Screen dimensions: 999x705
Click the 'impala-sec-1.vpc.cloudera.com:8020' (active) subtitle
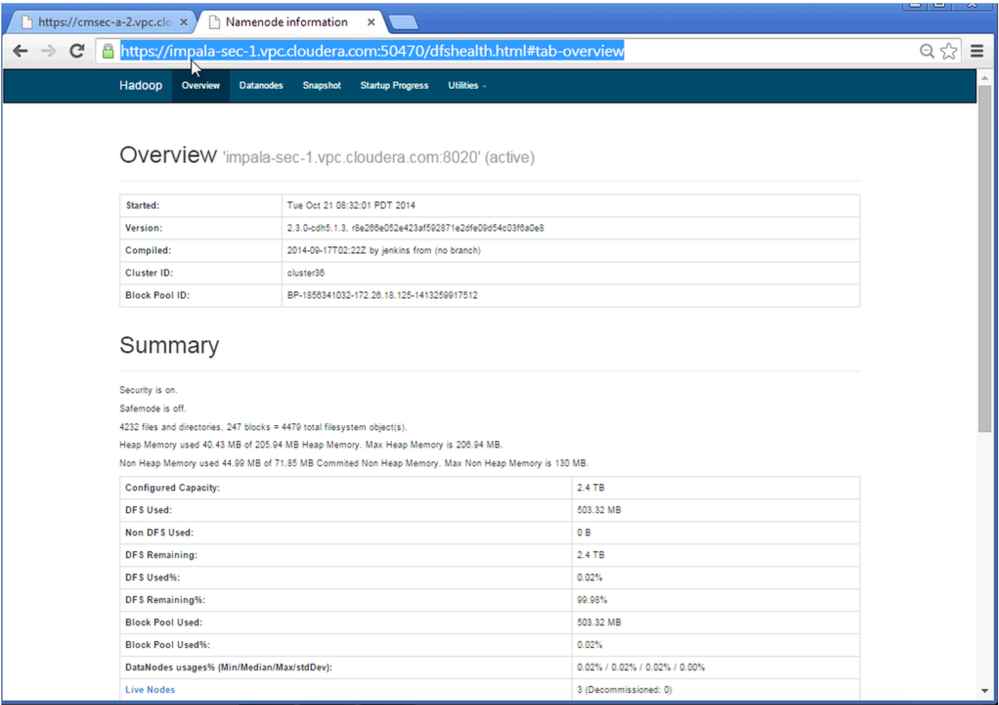tap(378, 157)
